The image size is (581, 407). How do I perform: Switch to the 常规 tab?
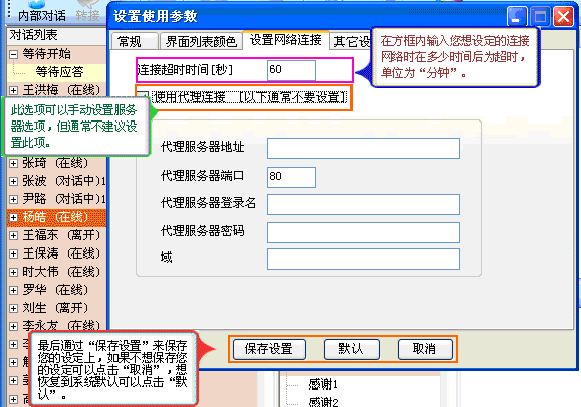coord(134,41)
